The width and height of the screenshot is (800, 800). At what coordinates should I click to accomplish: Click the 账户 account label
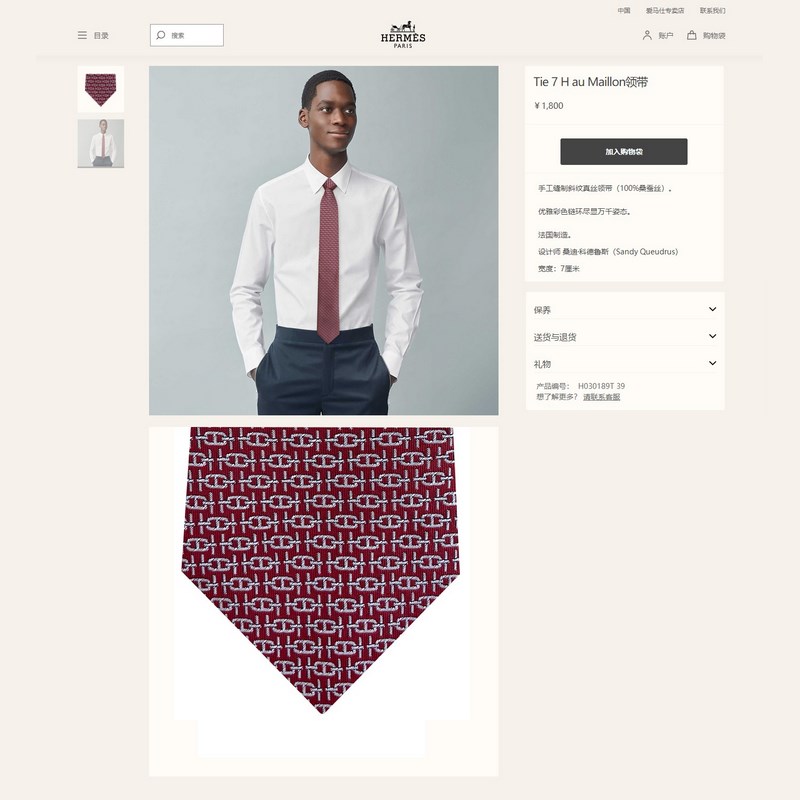665,35
